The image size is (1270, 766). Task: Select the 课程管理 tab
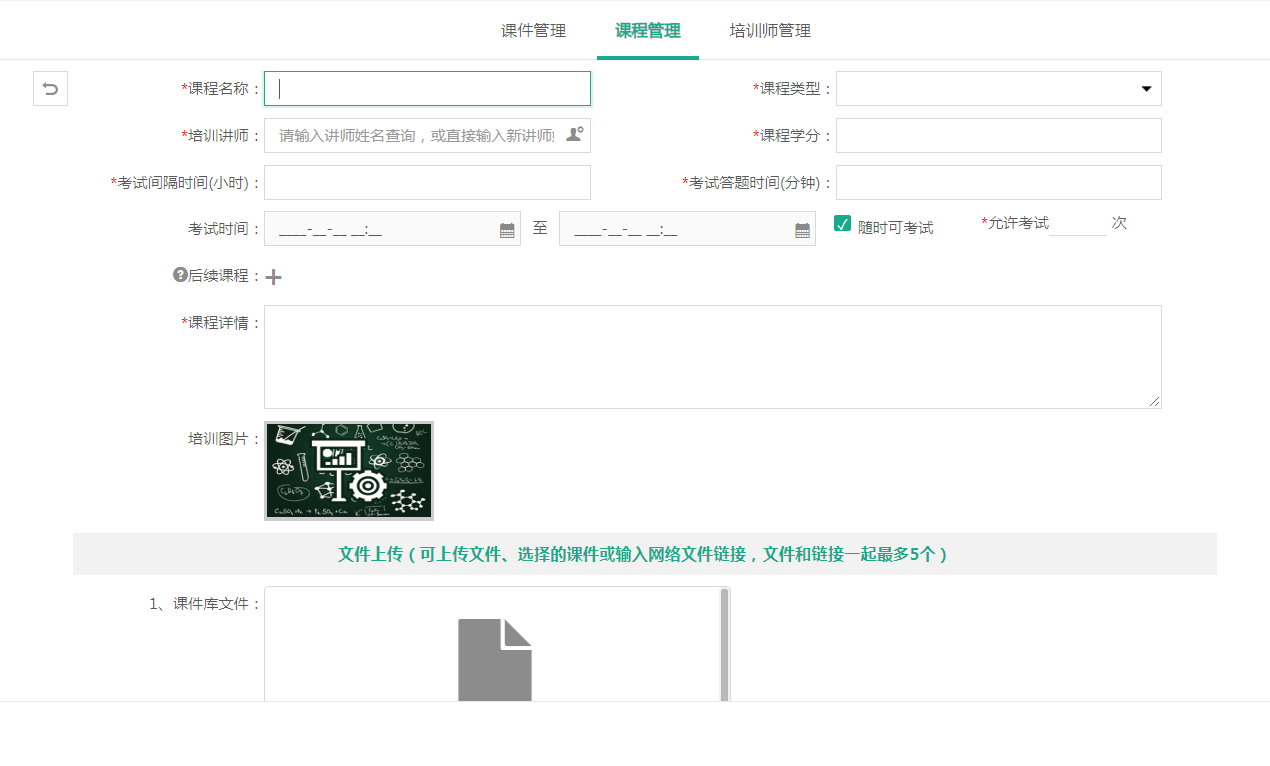coord(648,31)
